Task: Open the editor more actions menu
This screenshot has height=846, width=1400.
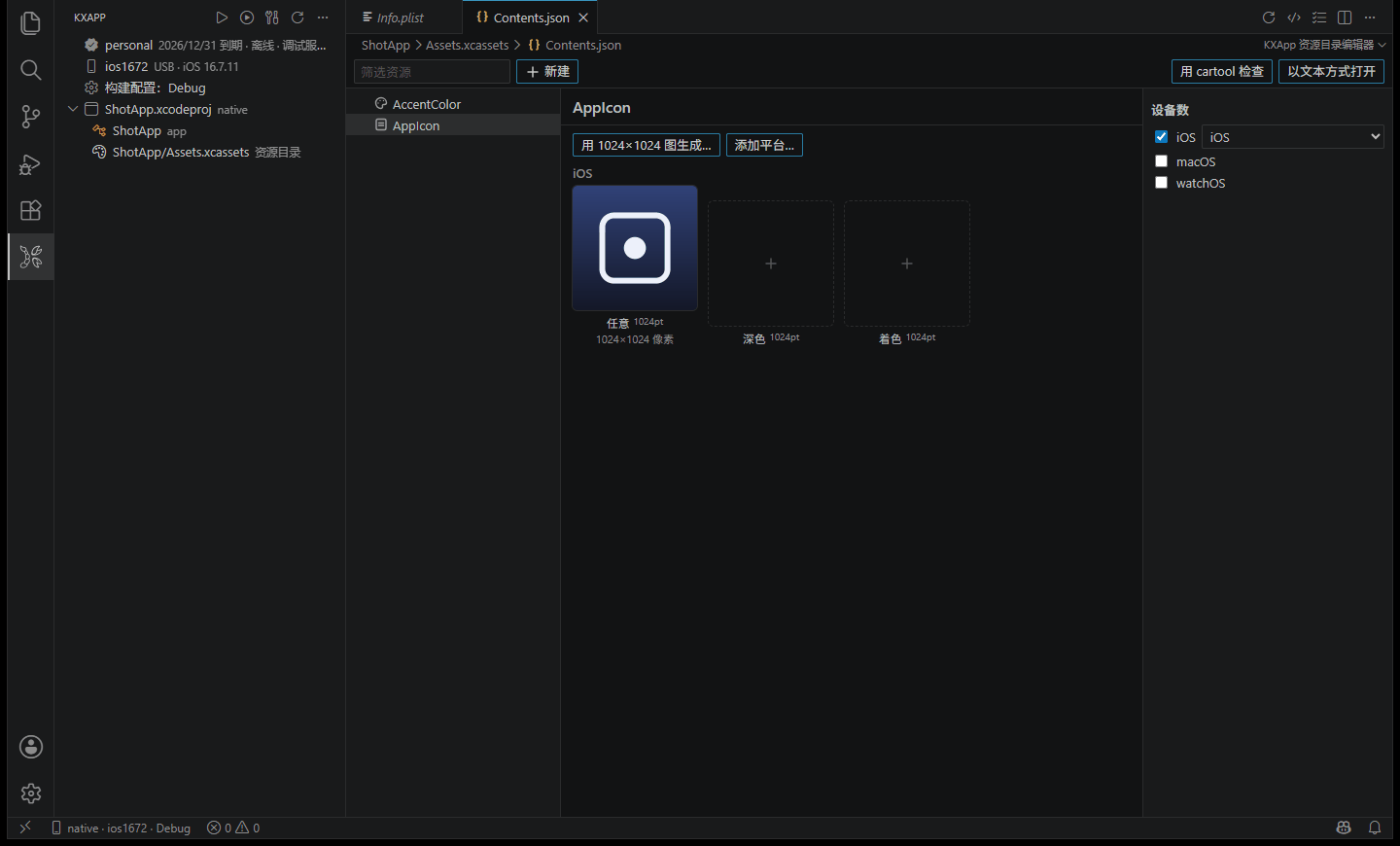Action: (x=1370, y=18)
